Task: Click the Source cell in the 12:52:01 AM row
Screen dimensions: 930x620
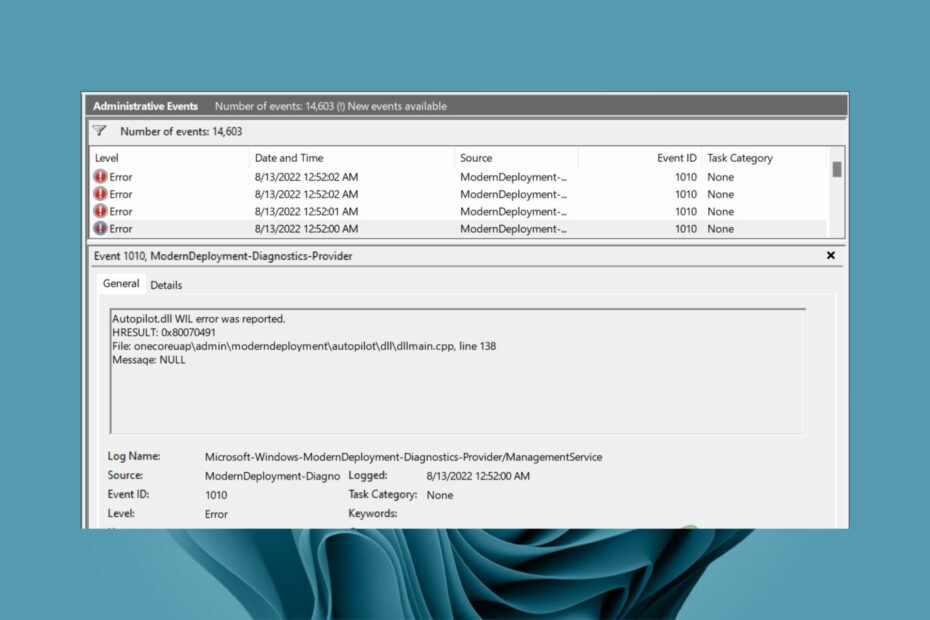Action: point(513,211)
